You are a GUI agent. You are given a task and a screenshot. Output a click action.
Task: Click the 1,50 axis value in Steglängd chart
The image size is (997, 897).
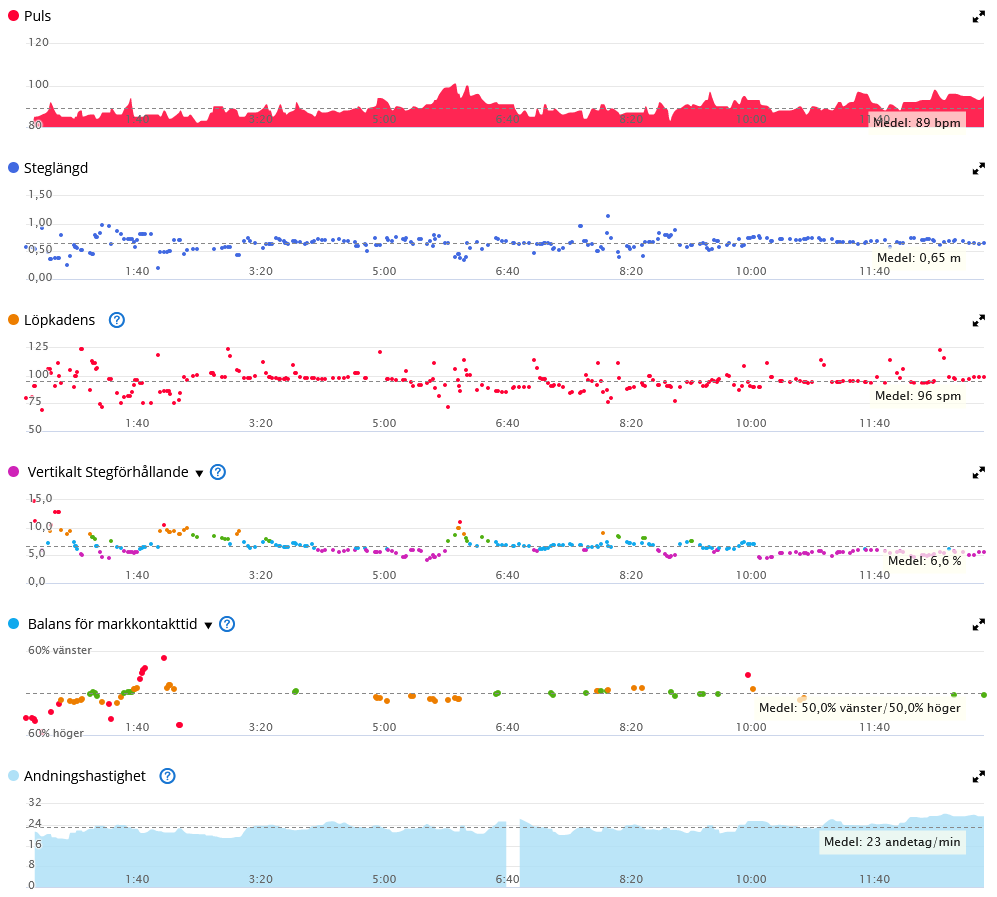pyautogui.click(x=40, y=194)
